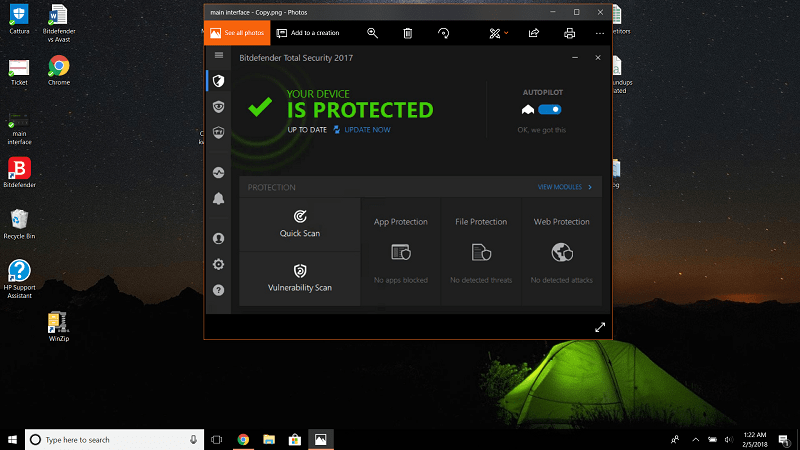Select the HP Support Assistant desktop icon
The width and height of the screenshot is (800, 450).
pos(19,279)
